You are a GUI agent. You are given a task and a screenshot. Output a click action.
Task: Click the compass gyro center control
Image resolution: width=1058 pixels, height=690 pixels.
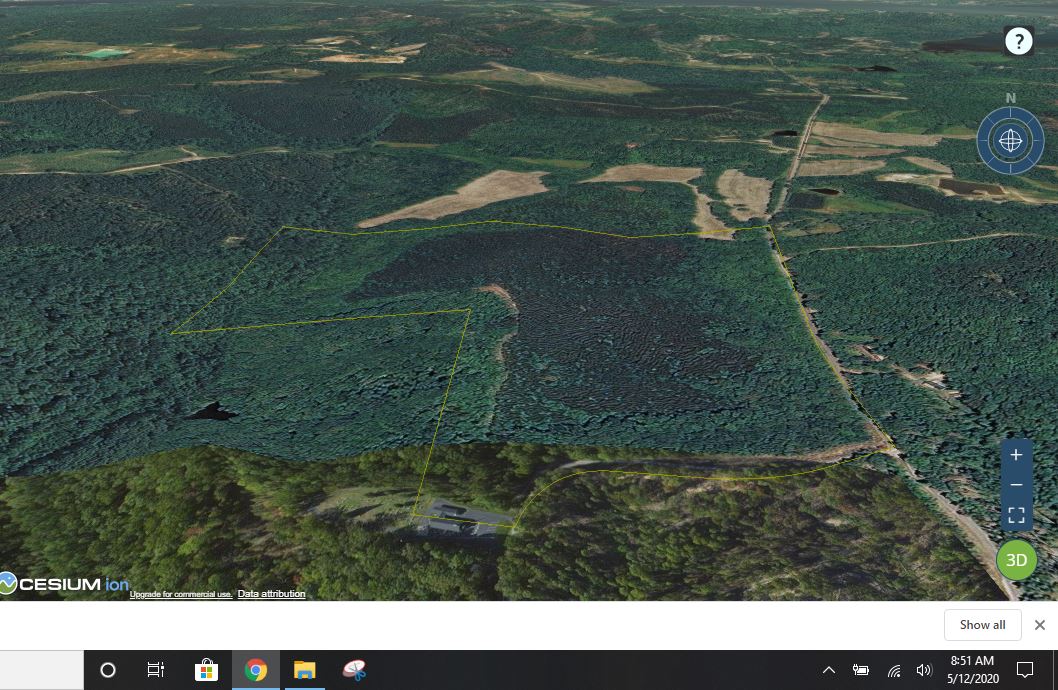pyautogui.click(x=1011, y=141)
